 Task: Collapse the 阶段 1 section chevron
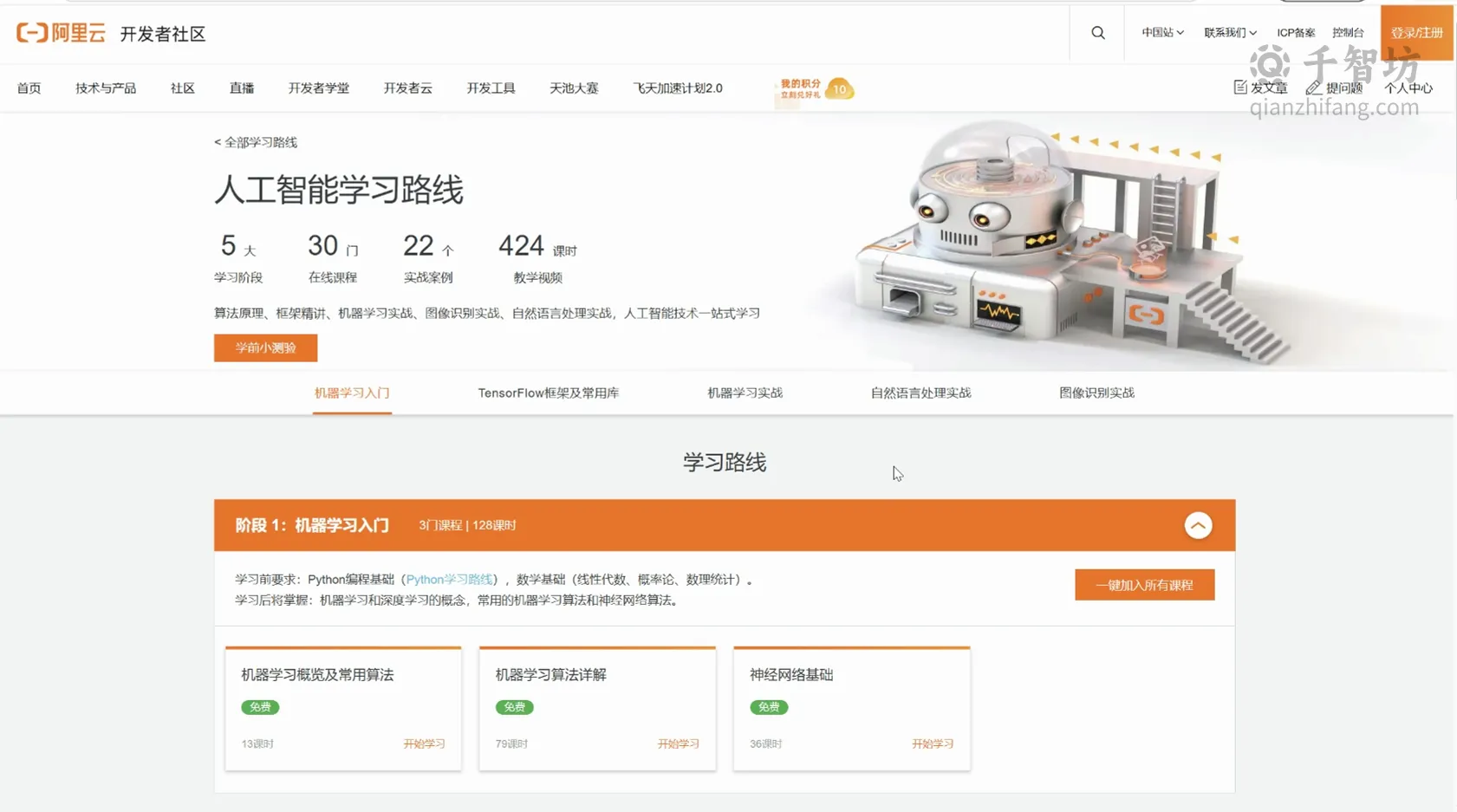click(1198, 525)
